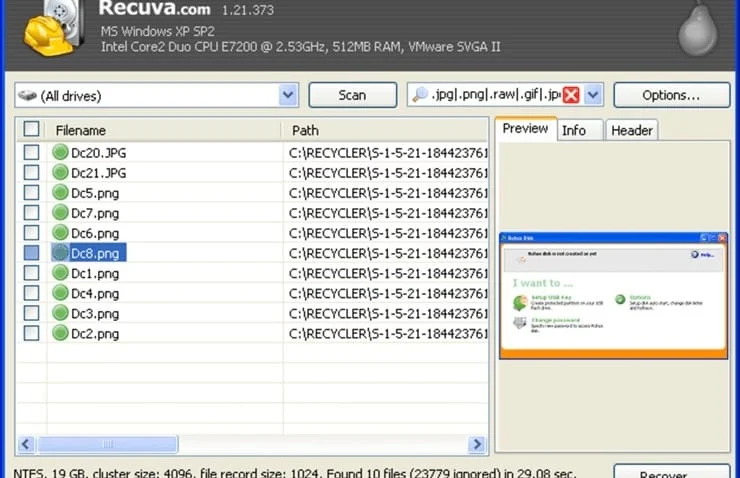This screenshot has height=478, width=740.
Task: Sort by the Path column header
Action: click(x=385, y=130)
